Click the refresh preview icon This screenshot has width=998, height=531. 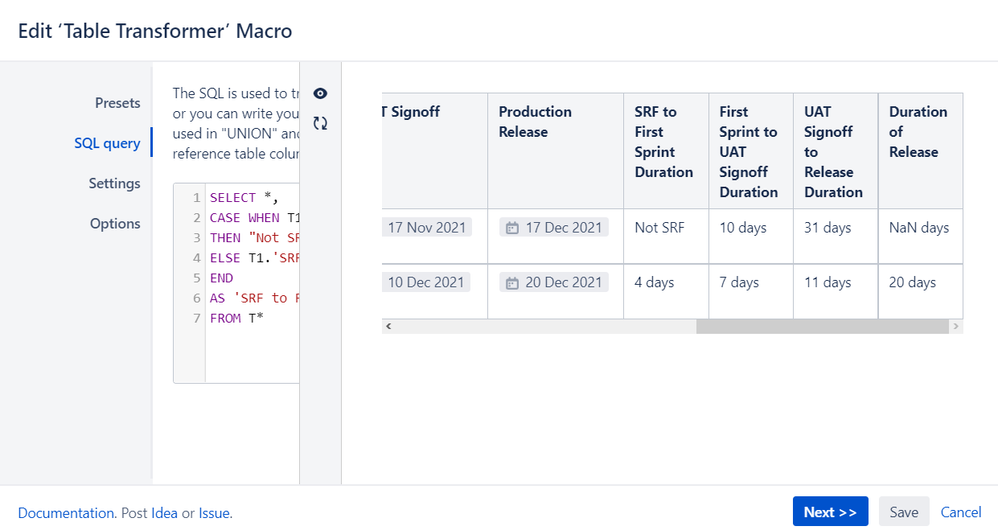tap(320, 123)
